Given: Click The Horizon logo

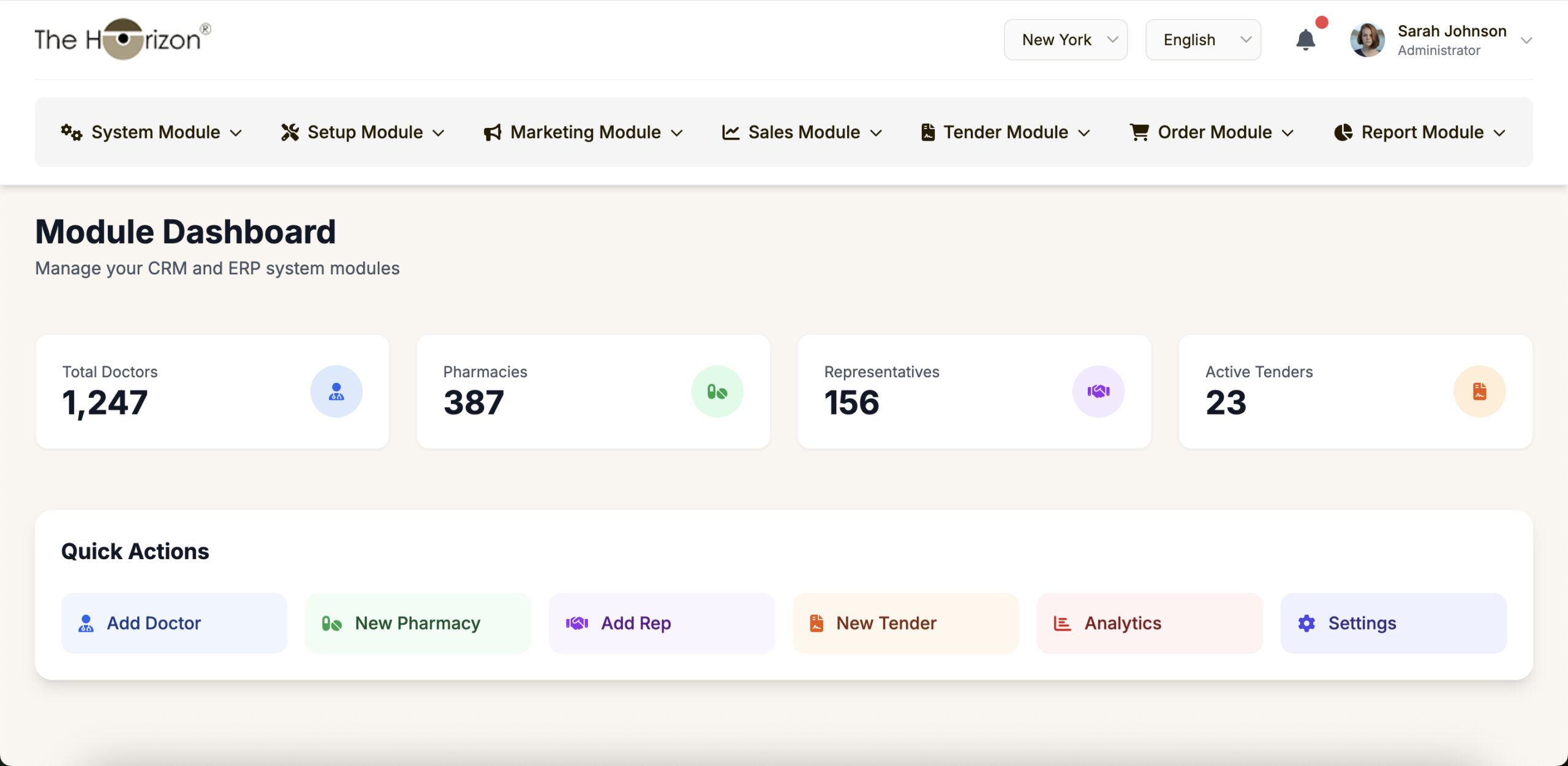Looking at the screenshot, I should (x=123, y=39).
